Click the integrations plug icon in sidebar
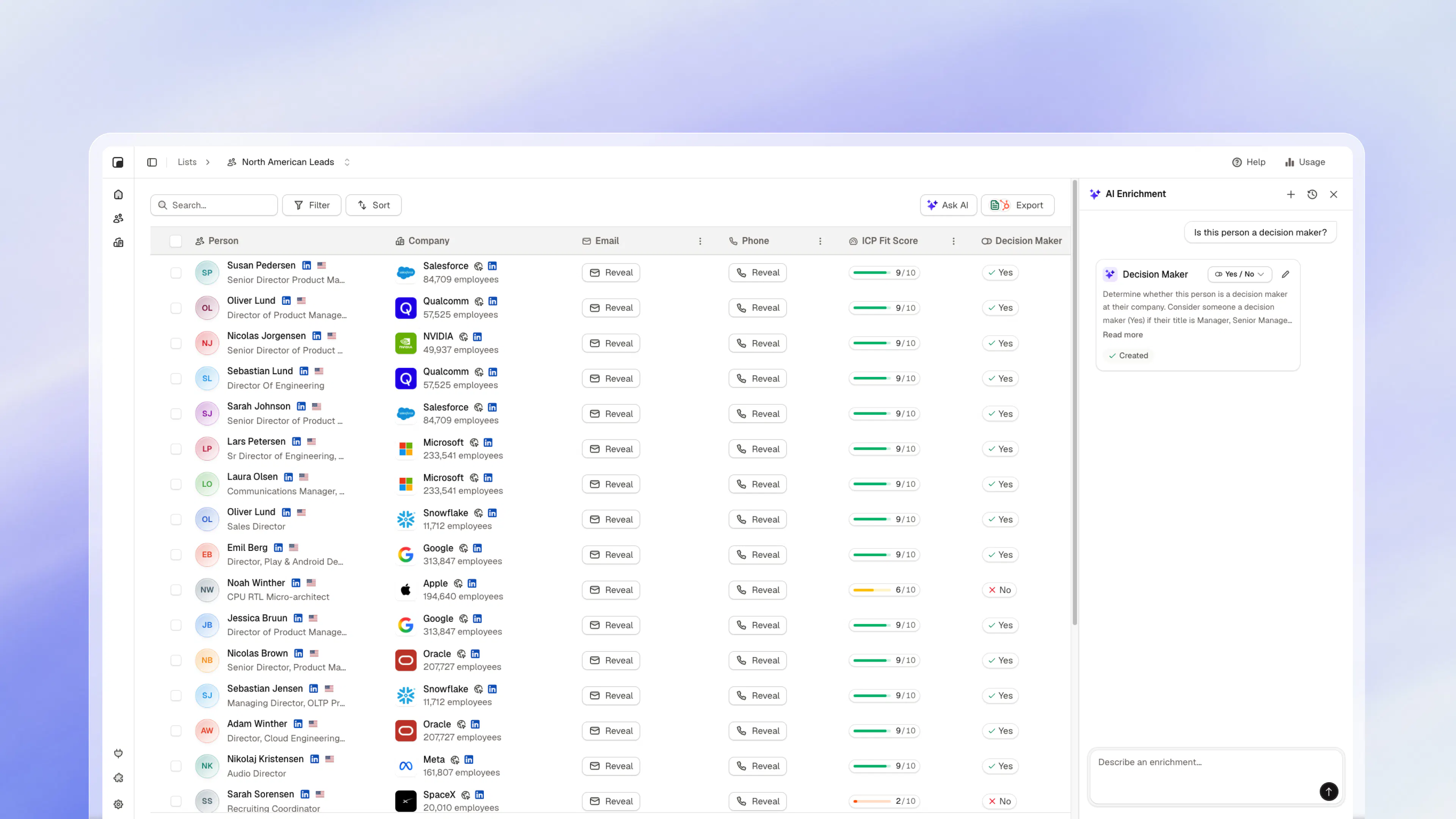The width and height of the screenshot is (1456, 819). pyautogui.click(x=118, y=753)
